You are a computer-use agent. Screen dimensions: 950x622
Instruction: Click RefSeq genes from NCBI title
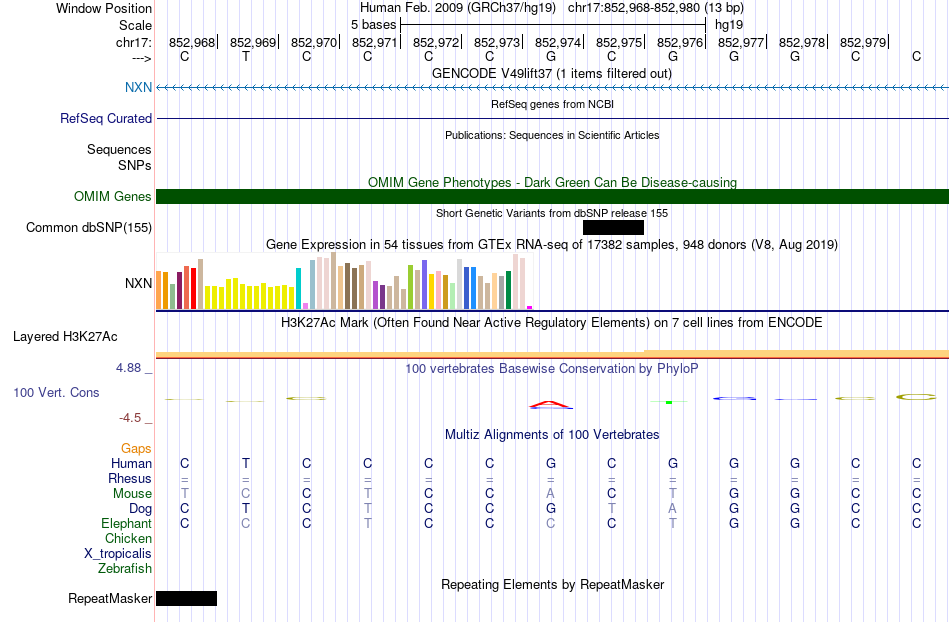click(x=552, y=104)
